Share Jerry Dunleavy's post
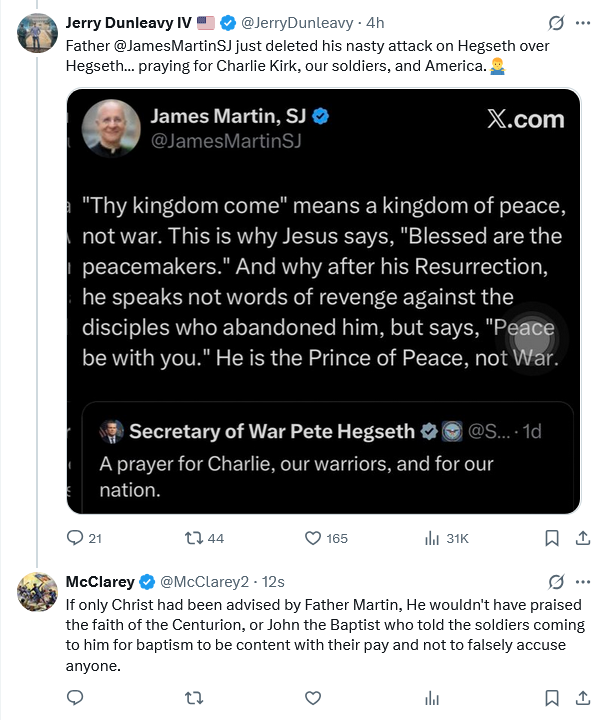608x720 pixels. tap(583, 538)
